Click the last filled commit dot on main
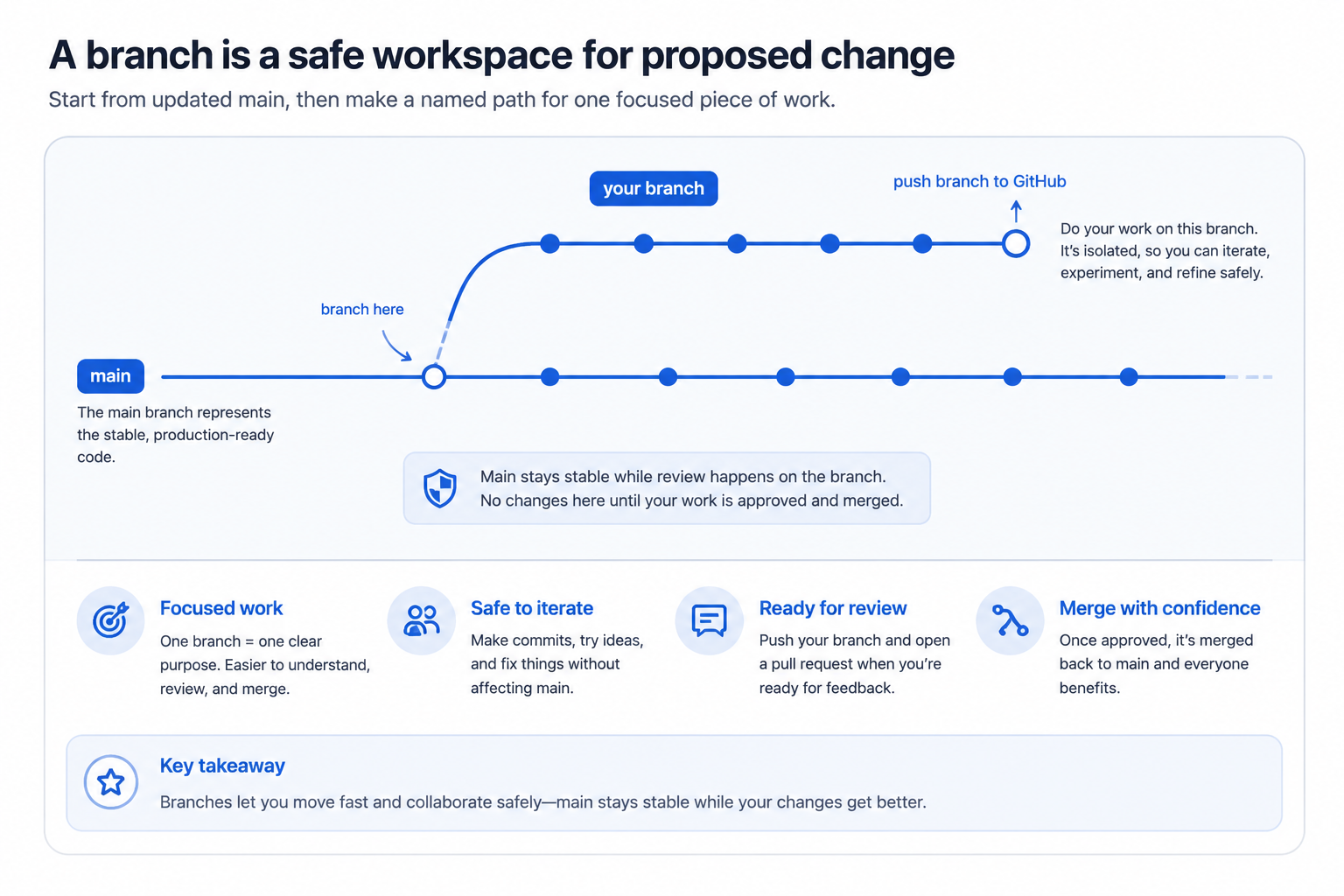Viewport: 1344px width, 896px height. pos(1129,377)
